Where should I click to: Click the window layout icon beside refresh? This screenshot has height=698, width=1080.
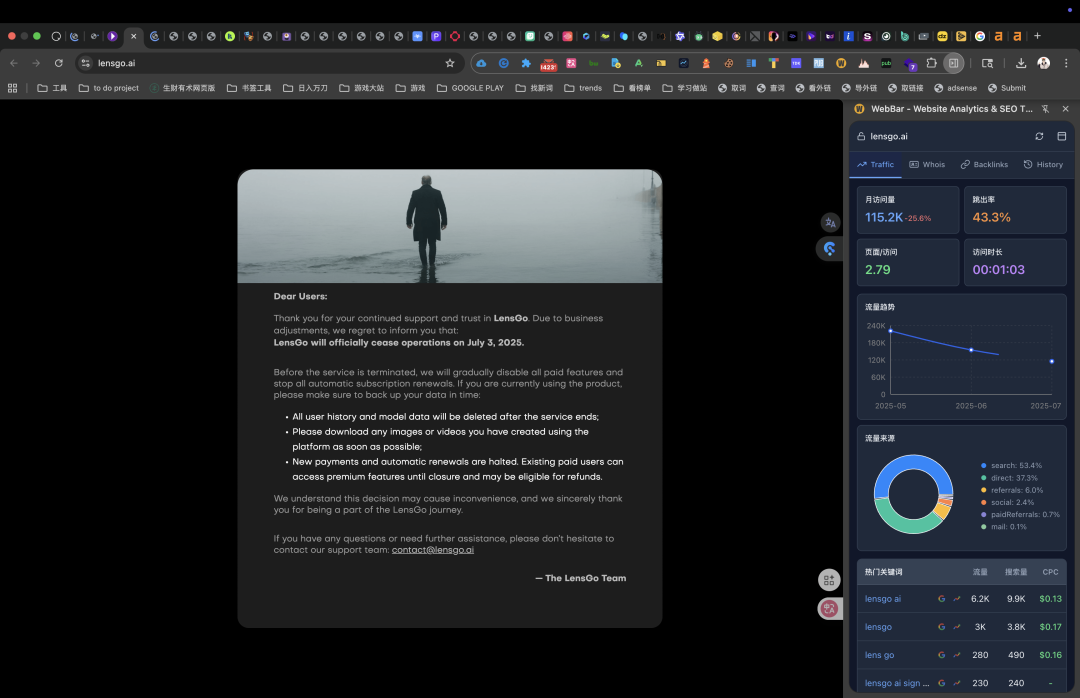point(1061,136)
